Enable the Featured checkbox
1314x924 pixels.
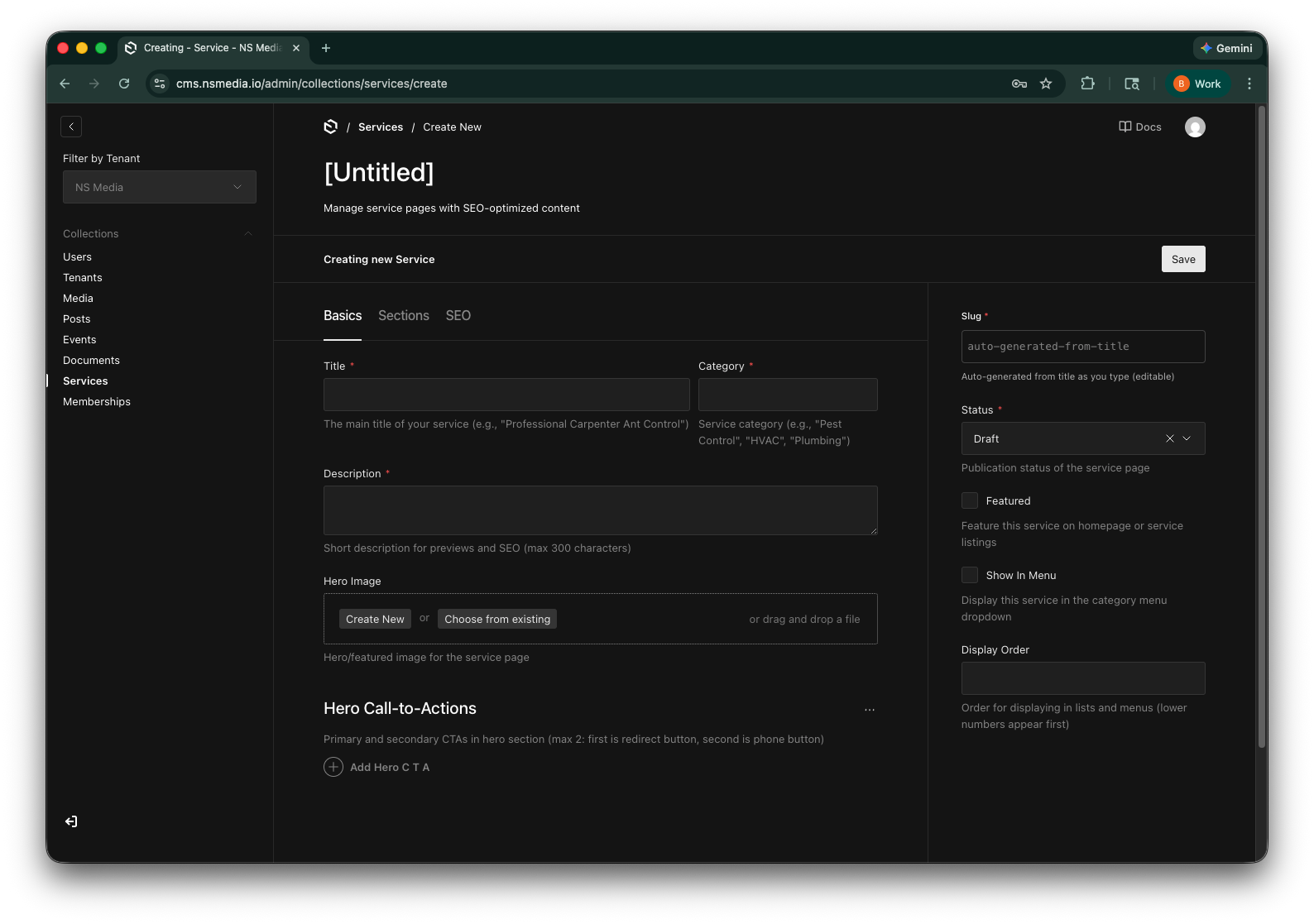pyautogui.click(x=970, y=500)
